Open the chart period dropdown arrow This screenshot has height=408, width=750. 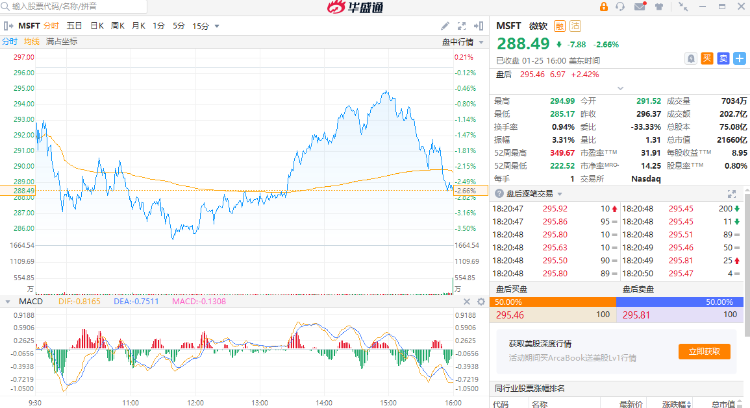(217, 26)
